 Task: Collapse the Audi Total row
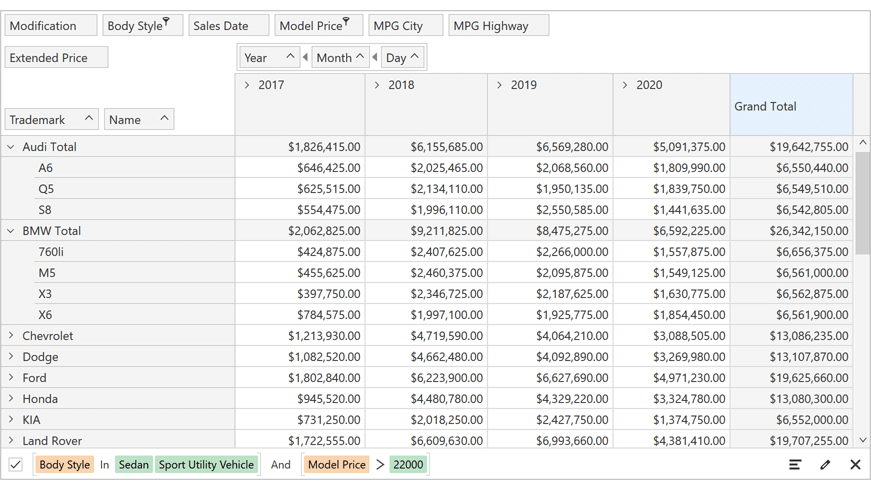(x=11, y=147)
